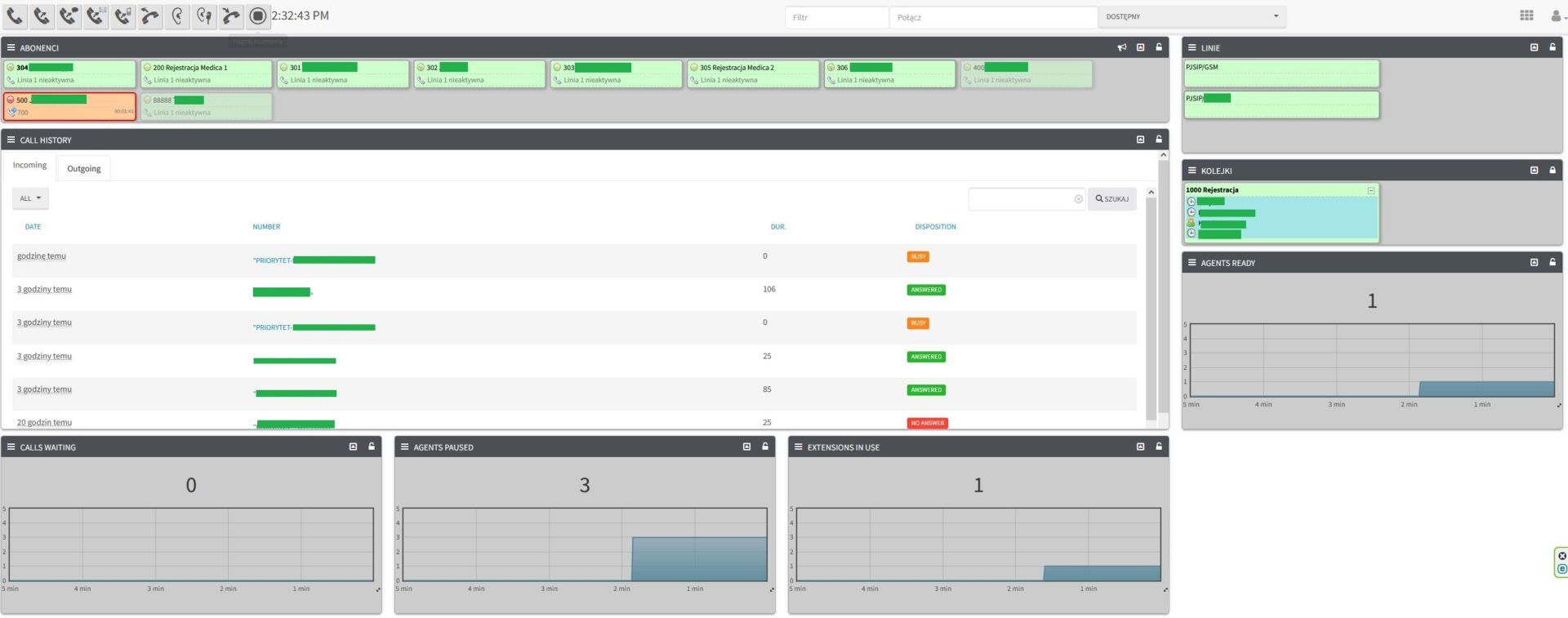1568x618 pixels.
Task: Collapse the Agents Ready panel
Action: click(x=1535, y=262)
